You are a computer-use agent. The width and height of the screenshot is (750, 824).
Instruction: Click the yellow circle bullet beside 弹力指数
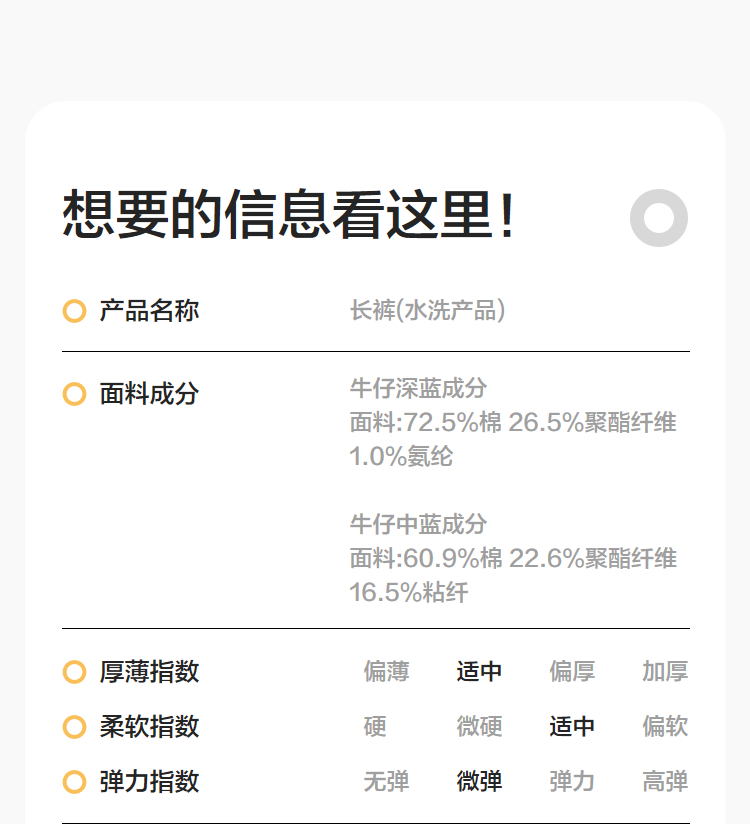(x=74, y=782)
